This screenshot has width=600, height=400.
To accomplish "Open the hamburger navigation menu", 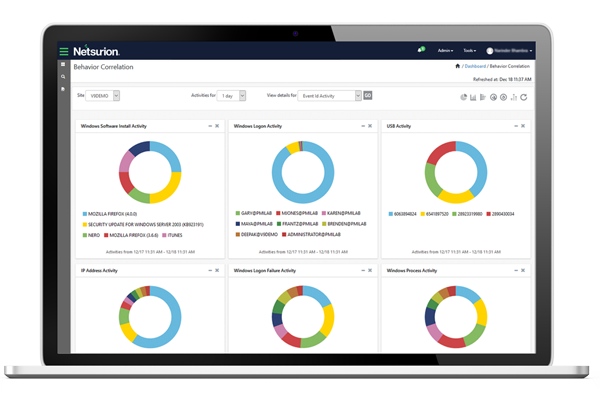I will coord(64,51).
